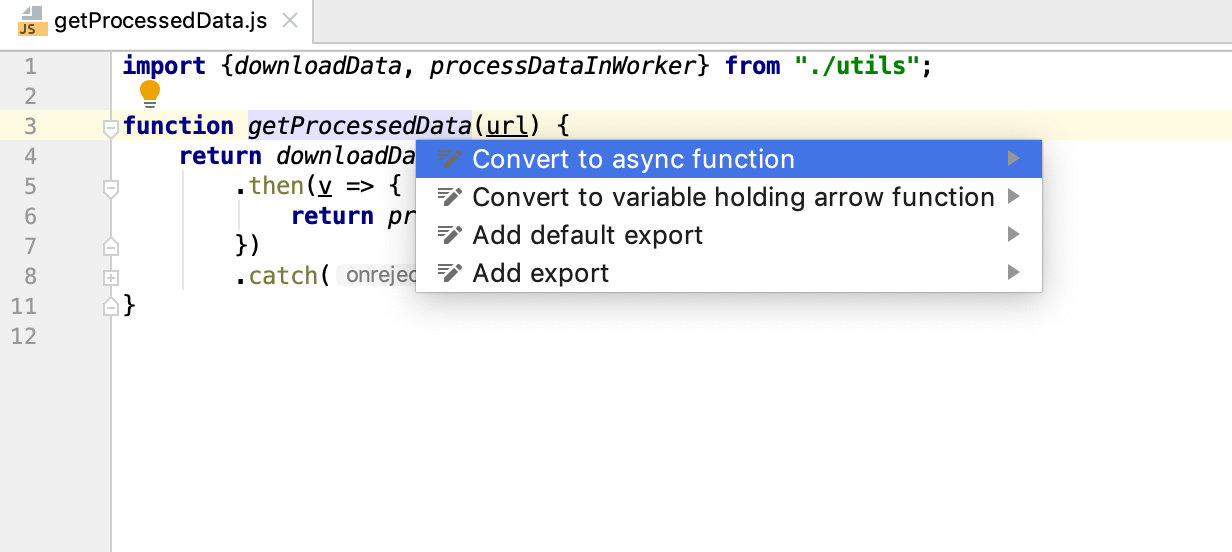Click the "./utils" import path string
This screenshot has width=1232, height=552.
tap(857, 66)
